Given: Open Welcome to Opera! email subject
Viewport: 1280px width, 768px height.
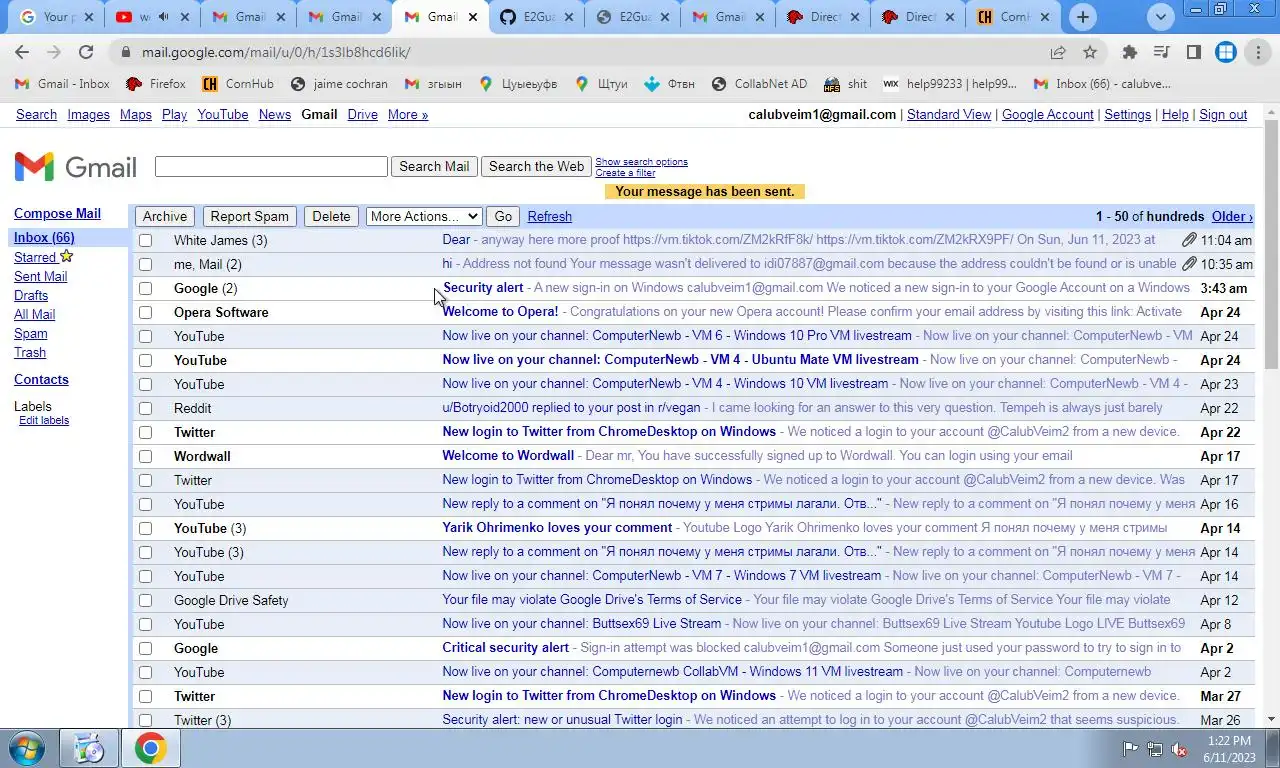Looking at the screenshot, I should tap(500, 312).
